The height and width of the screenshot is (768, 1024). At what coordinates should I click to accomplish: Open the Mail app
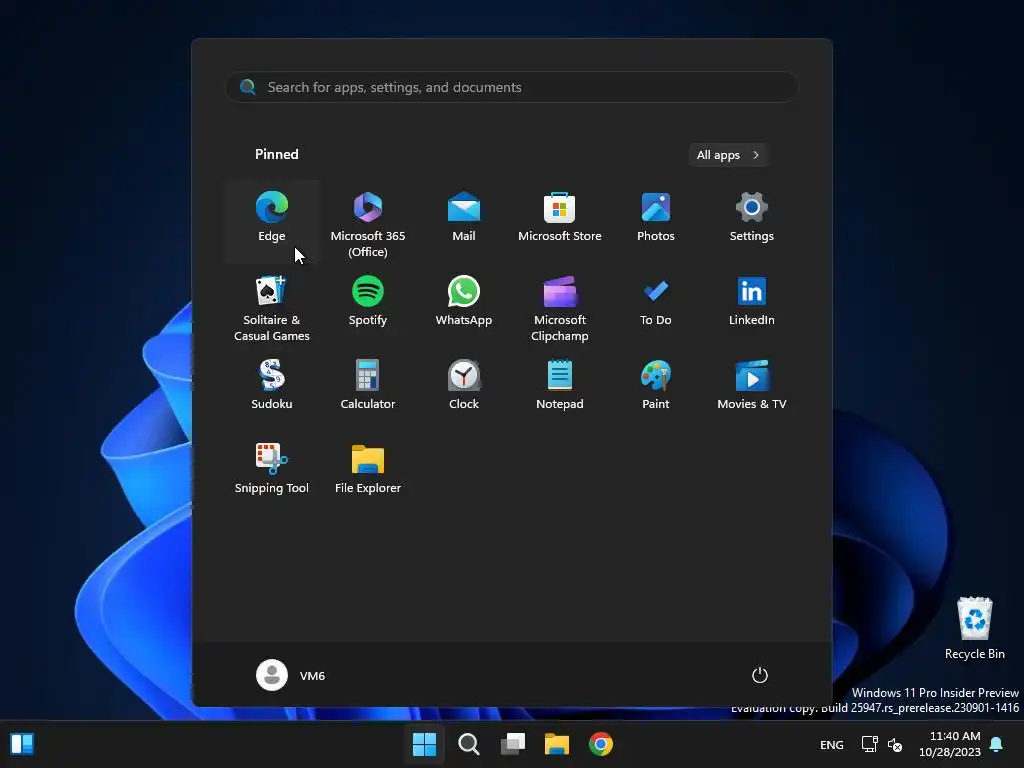464,220
